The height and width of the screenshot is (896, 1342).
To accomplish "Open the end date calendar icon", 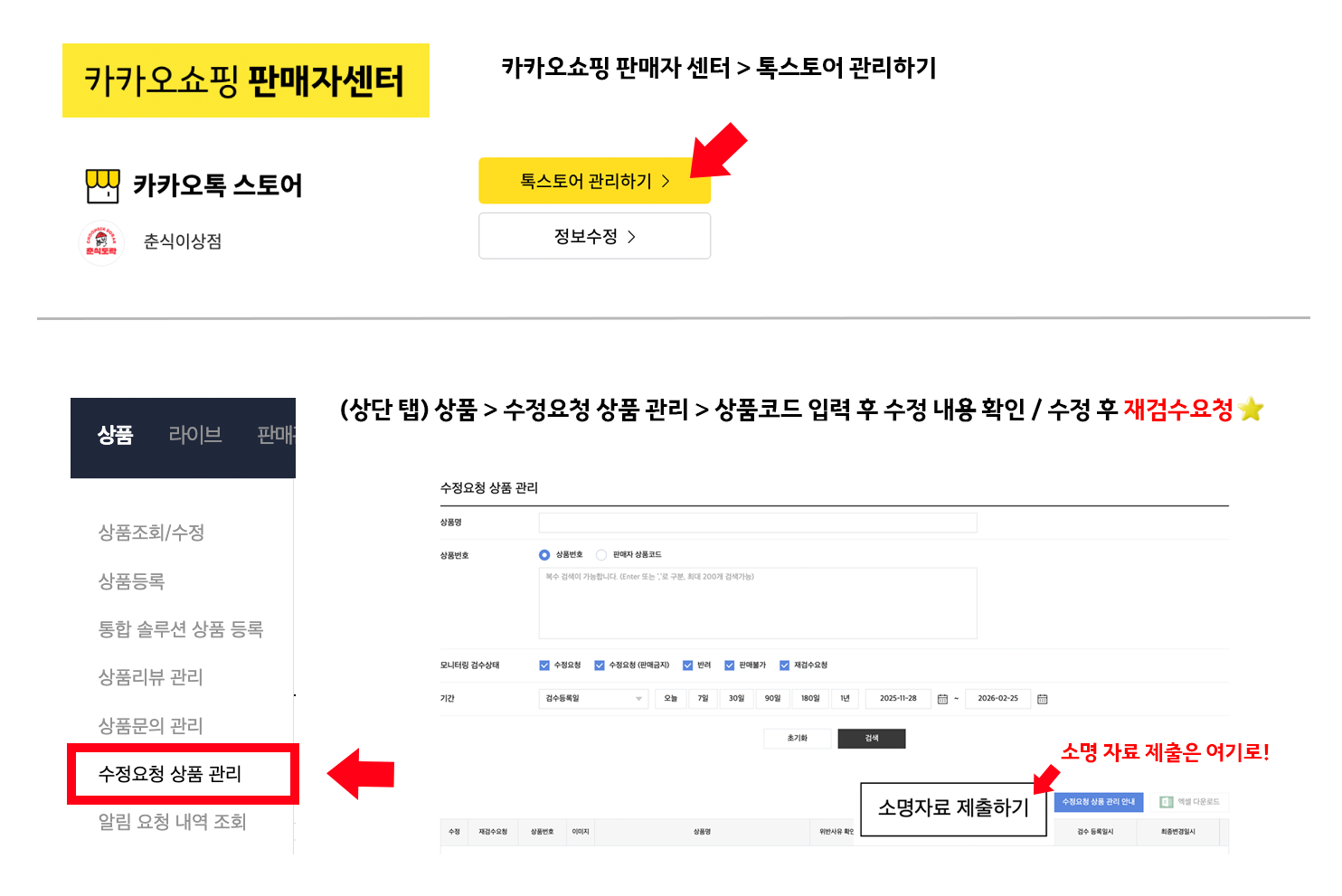I will click(x=1043, y=699).
